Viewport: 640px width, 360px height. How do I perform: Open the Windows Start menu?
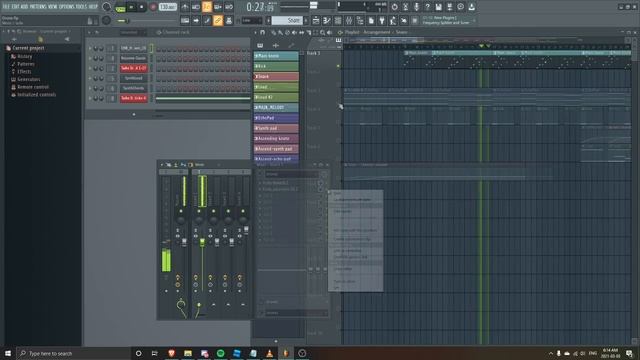[x=7, y=353]
